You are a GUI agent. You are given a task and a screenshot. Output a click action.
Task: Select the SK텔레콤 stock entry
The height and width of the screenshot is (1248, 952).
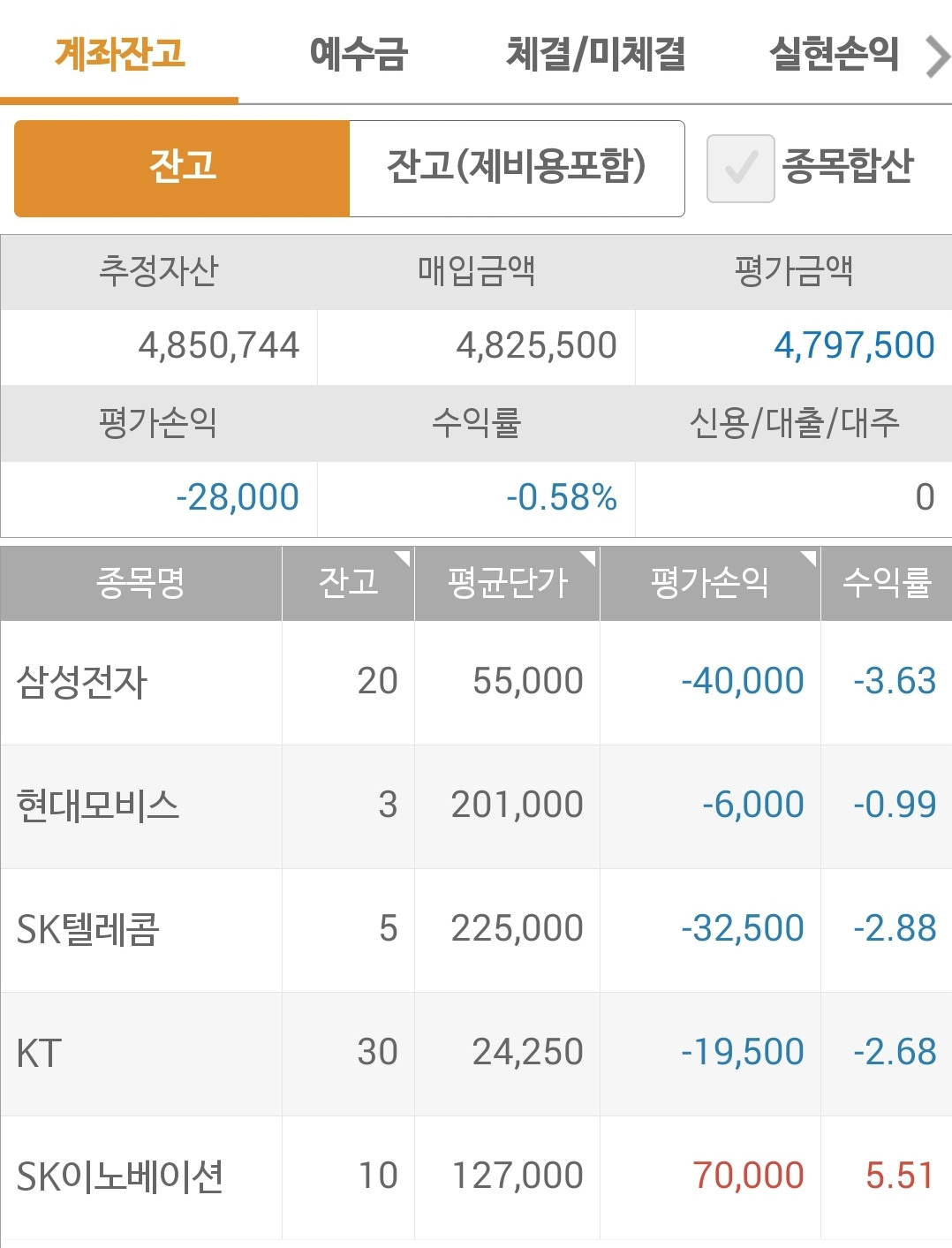[x=141, y=928]
